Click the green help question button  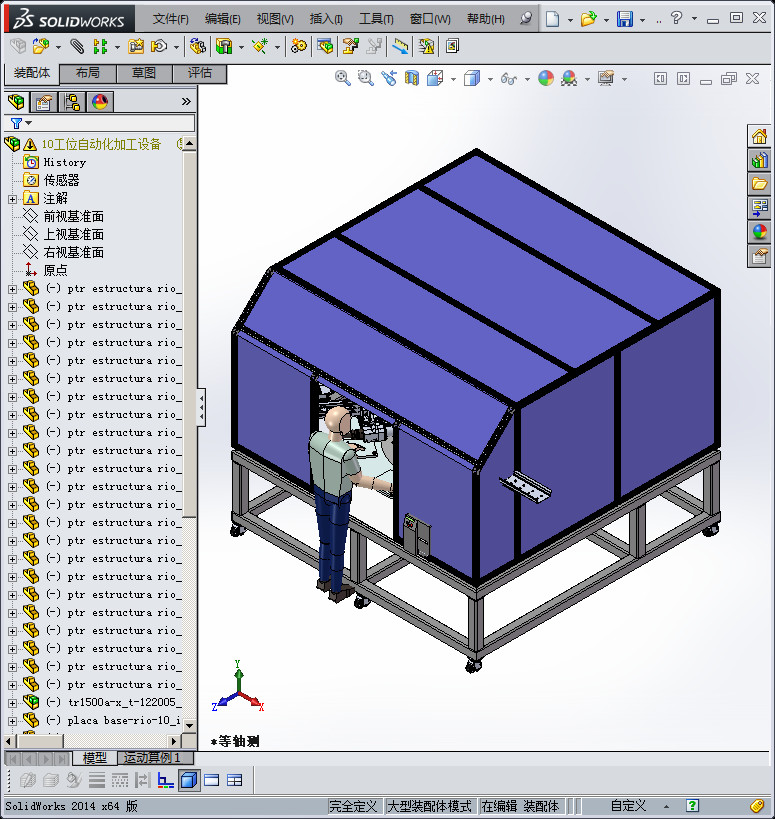692,806
